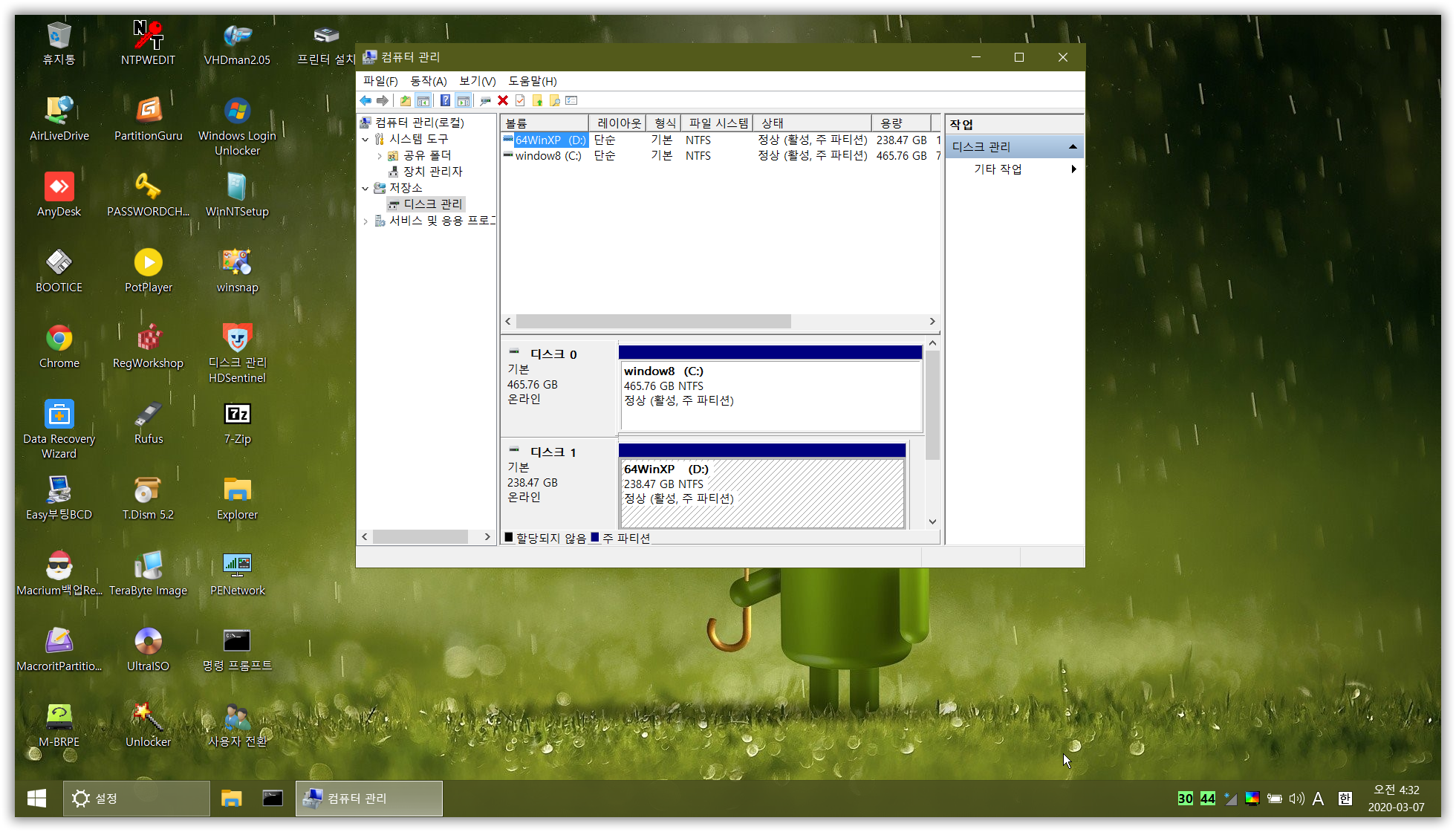The image size is (1456, 832).
Task: Click the blue Help question-mark icon
Action: pos(445,100)
